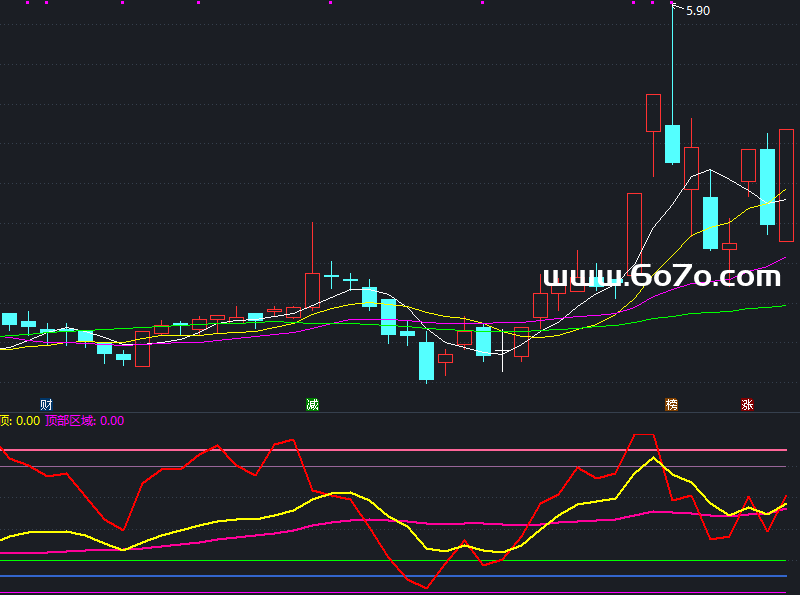Click the green horizontal line in the indicator panel
800x595 pixels.
[x=400, y=561]
